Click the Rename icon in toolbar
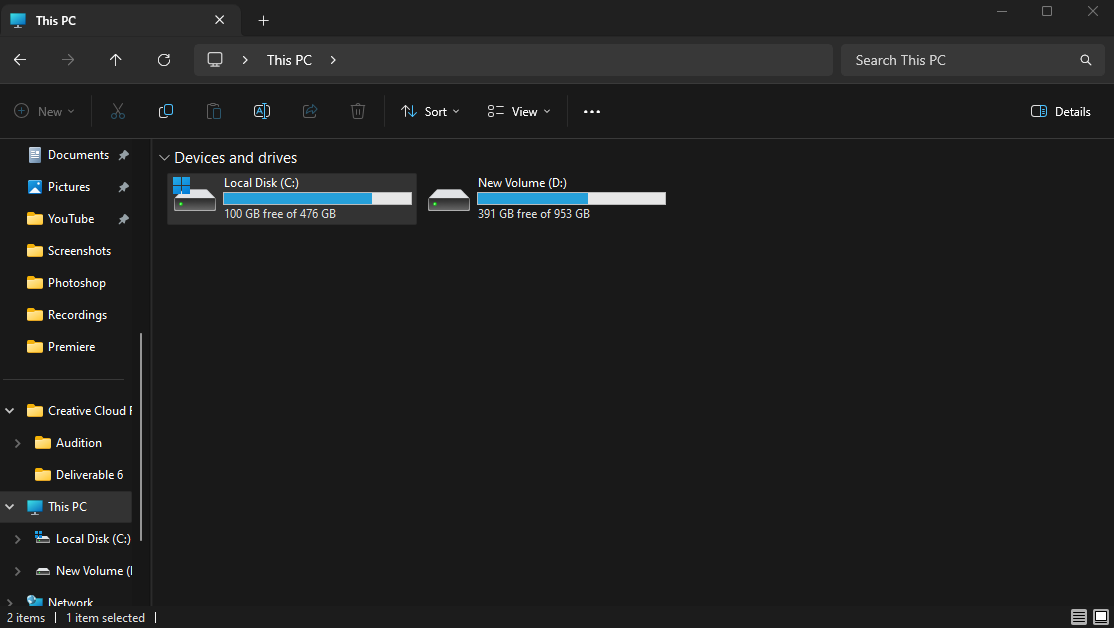Viewport: 1114px width, 628px height. pos(262,111)
